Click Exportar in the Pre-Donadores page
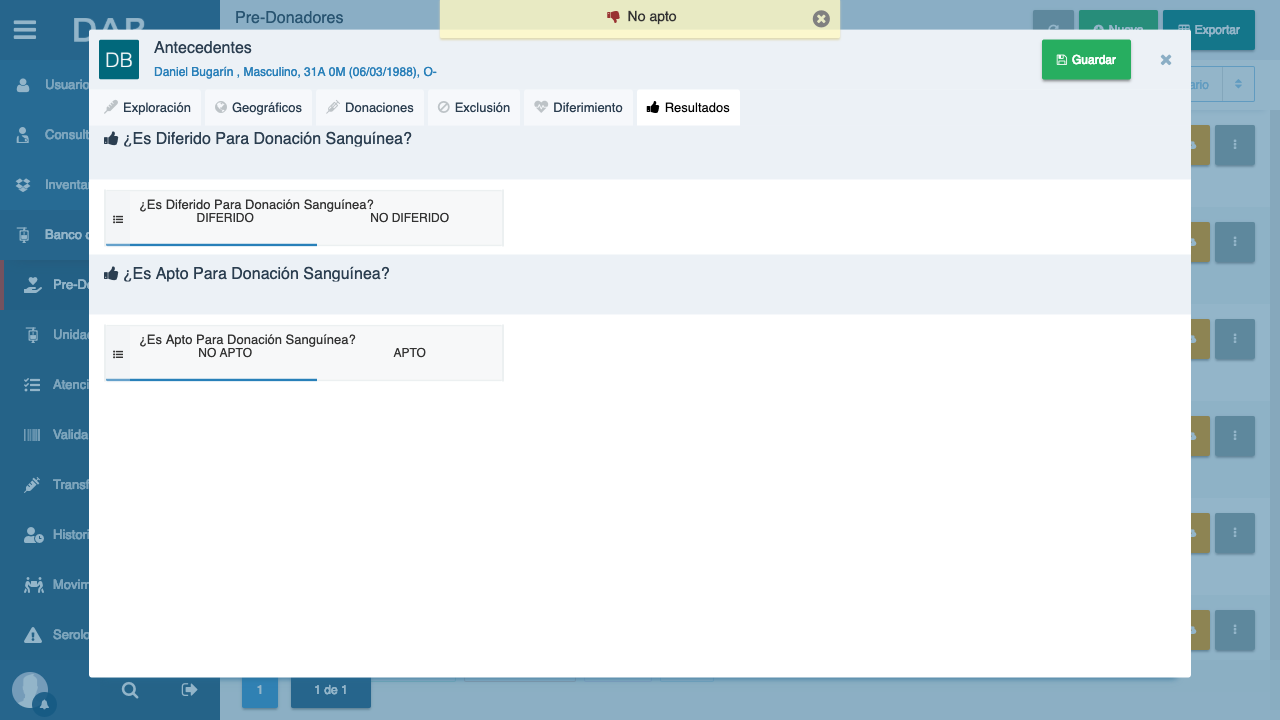The height and width of the screenshot is (720, 1280). pyautogui.click(x=1208, y=30)
